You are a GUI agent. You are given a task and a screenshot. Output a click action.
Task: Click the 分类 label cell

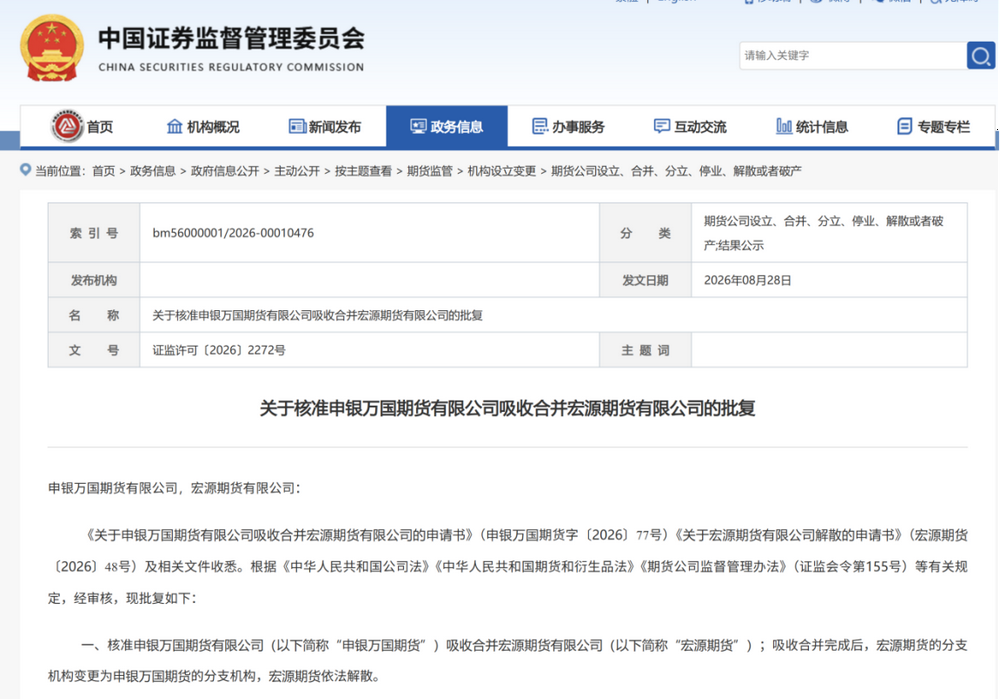(645, 233)
